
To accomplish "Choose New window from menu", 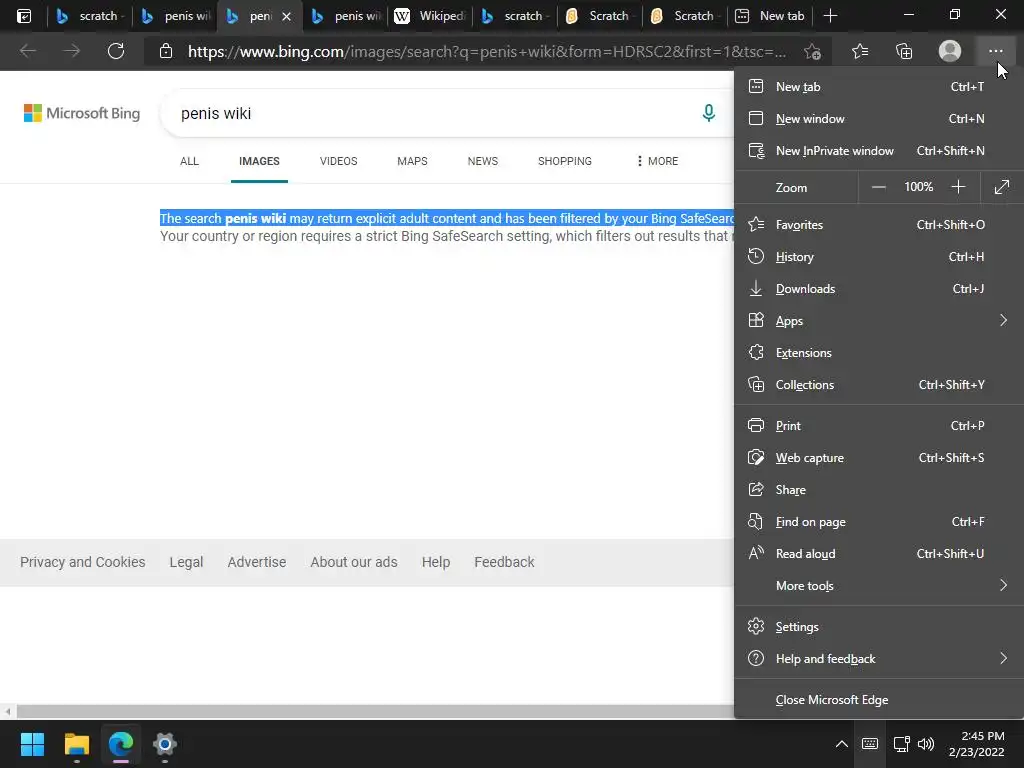I will (878, 119).
